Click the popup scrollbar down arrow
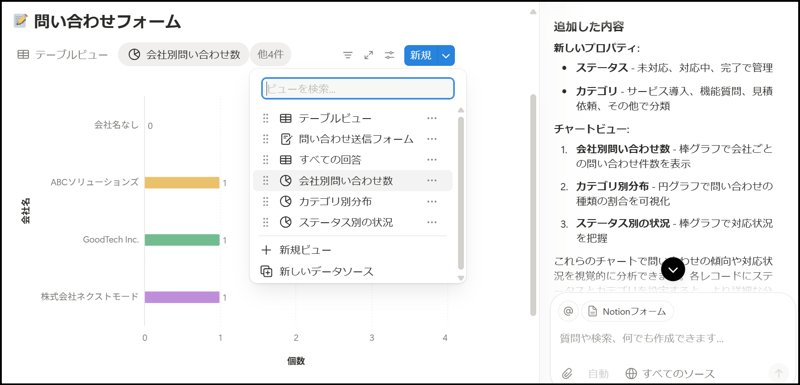The image size is (800, 385). (x=461, y=278)
